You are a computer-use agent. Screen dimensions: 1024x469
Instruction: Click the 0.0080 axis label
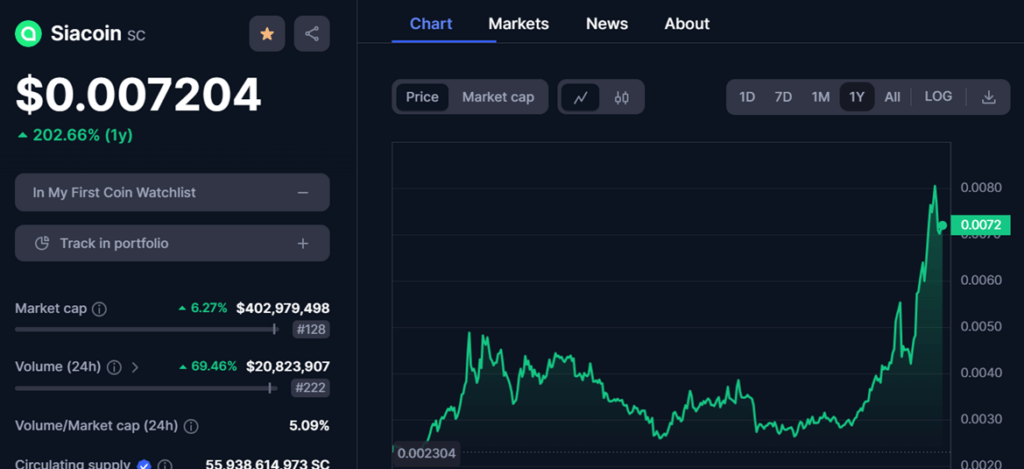(981, 188)
